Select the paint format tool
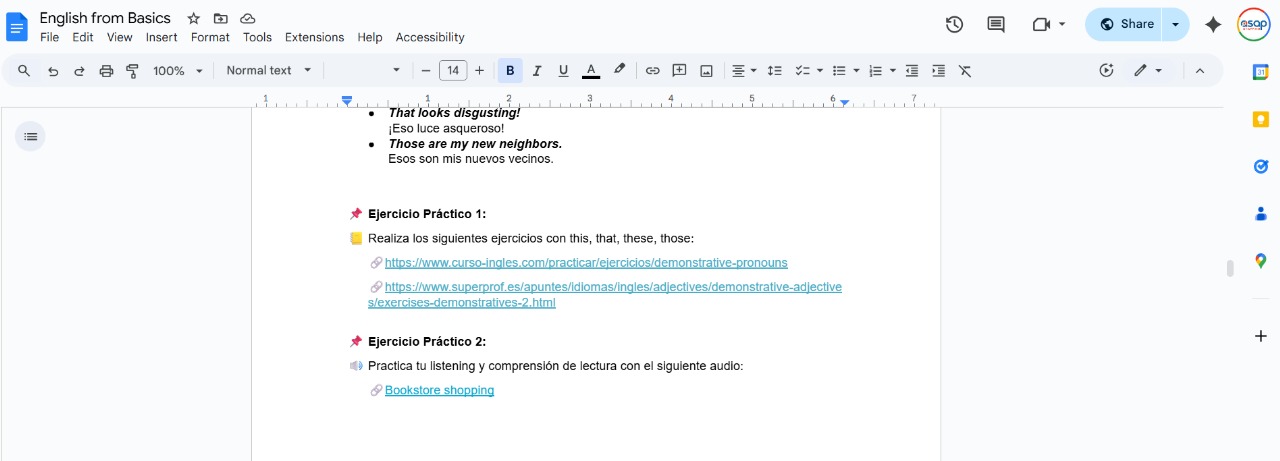Viewport: 1280px width, 461px height. 132,71
